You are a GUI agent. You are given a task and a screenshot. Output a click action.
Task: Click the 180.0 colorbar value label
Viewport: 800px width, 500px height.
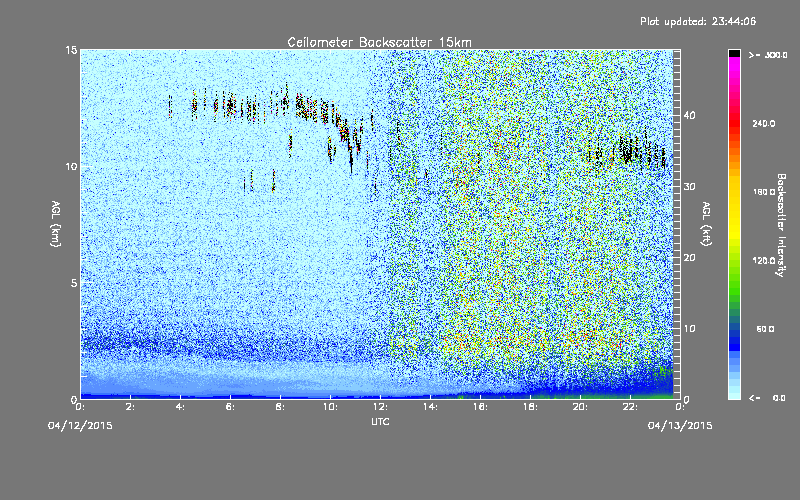tap(764, 192)
